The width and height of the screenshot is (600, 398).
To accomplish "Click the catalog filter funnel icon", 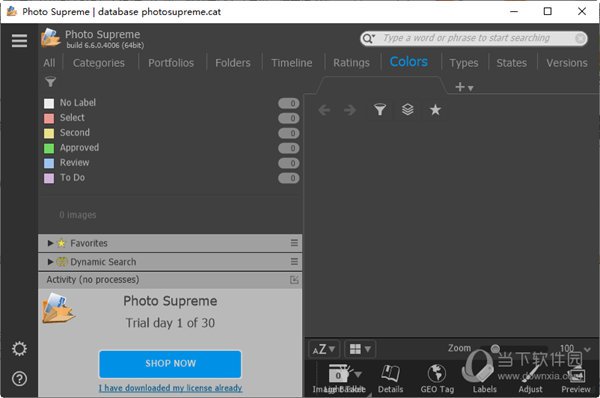I will click(51, 82).
